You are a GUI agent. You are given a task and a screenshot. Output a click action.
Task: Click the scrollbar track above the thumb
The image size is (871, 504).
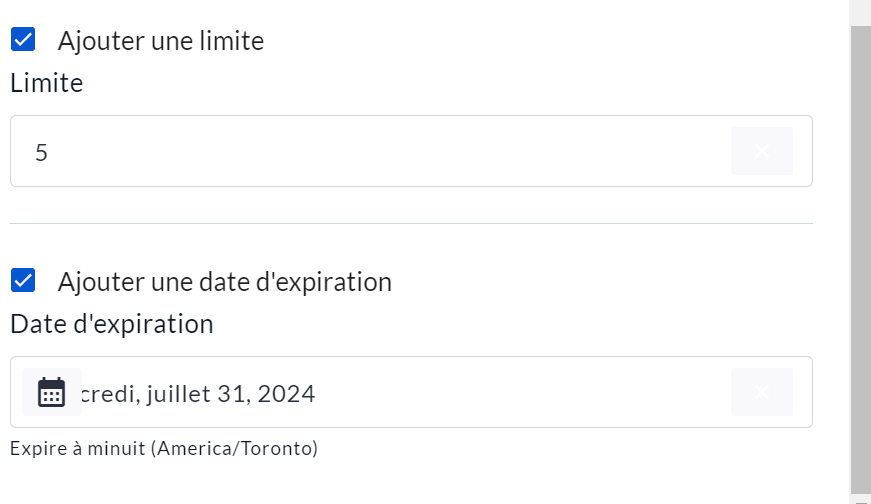(x=860, y=12)
